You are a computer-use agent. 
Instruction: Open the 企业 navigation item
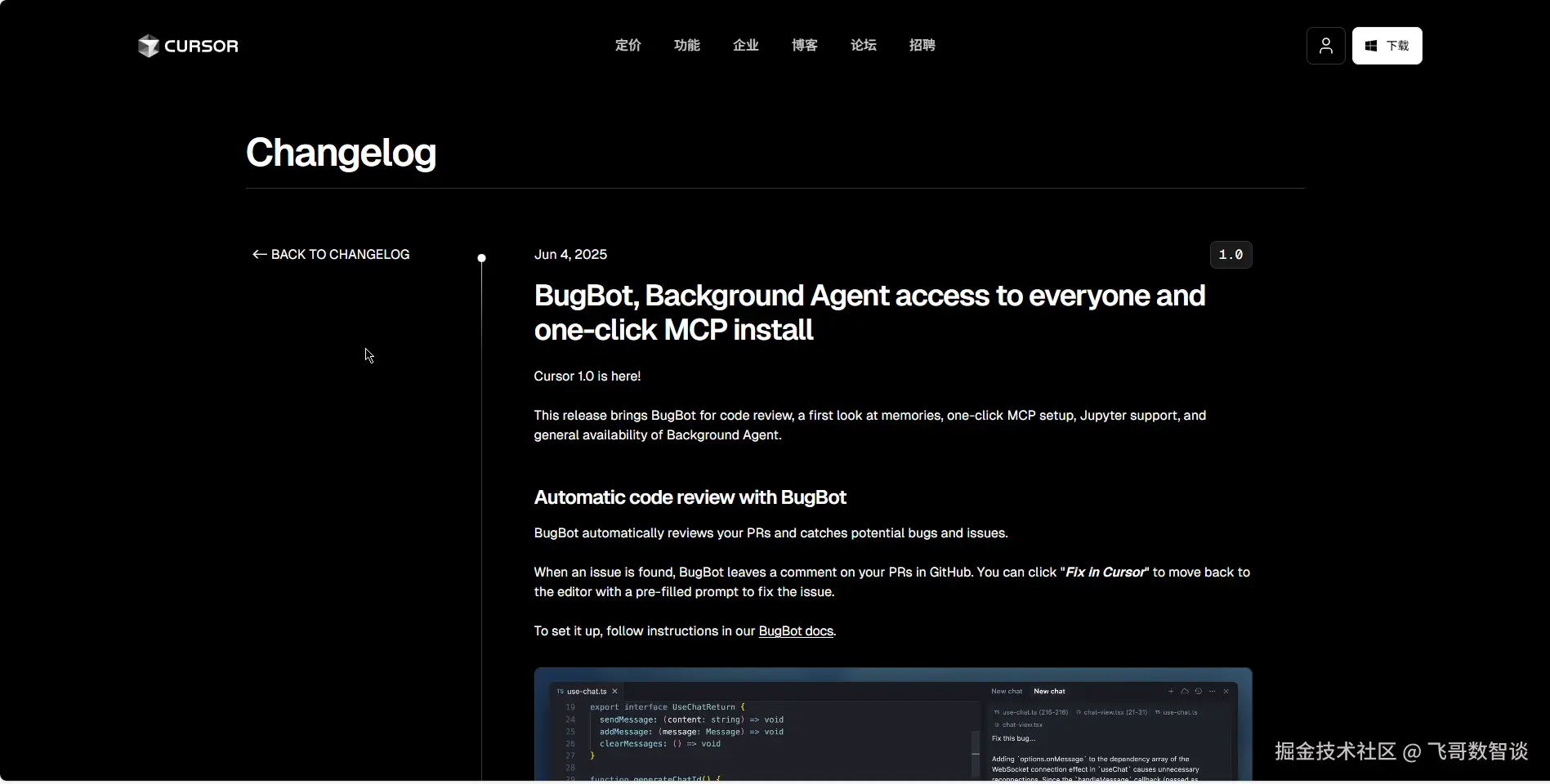746,46
